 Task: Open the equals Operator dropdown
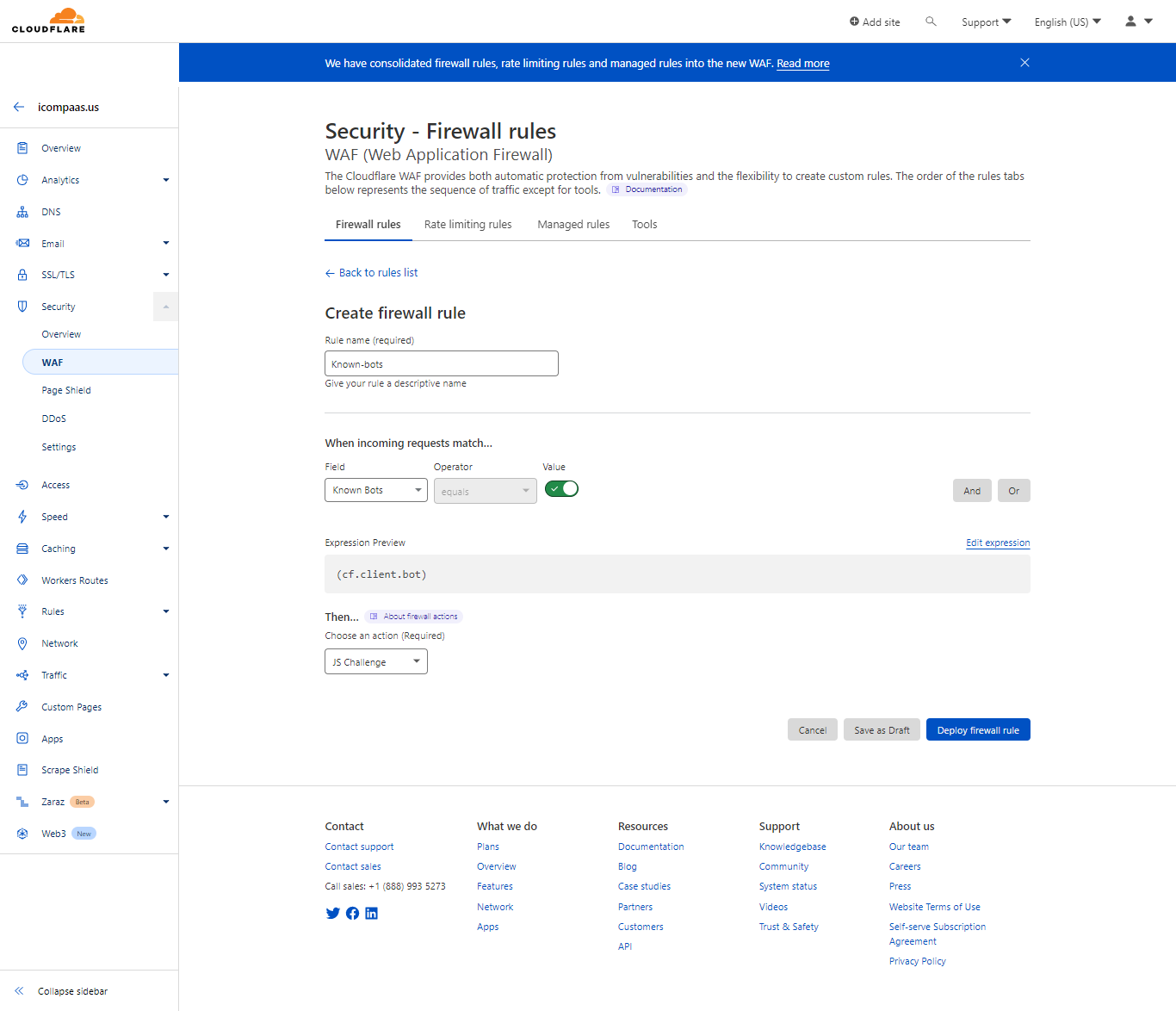[x=486, y=491]
